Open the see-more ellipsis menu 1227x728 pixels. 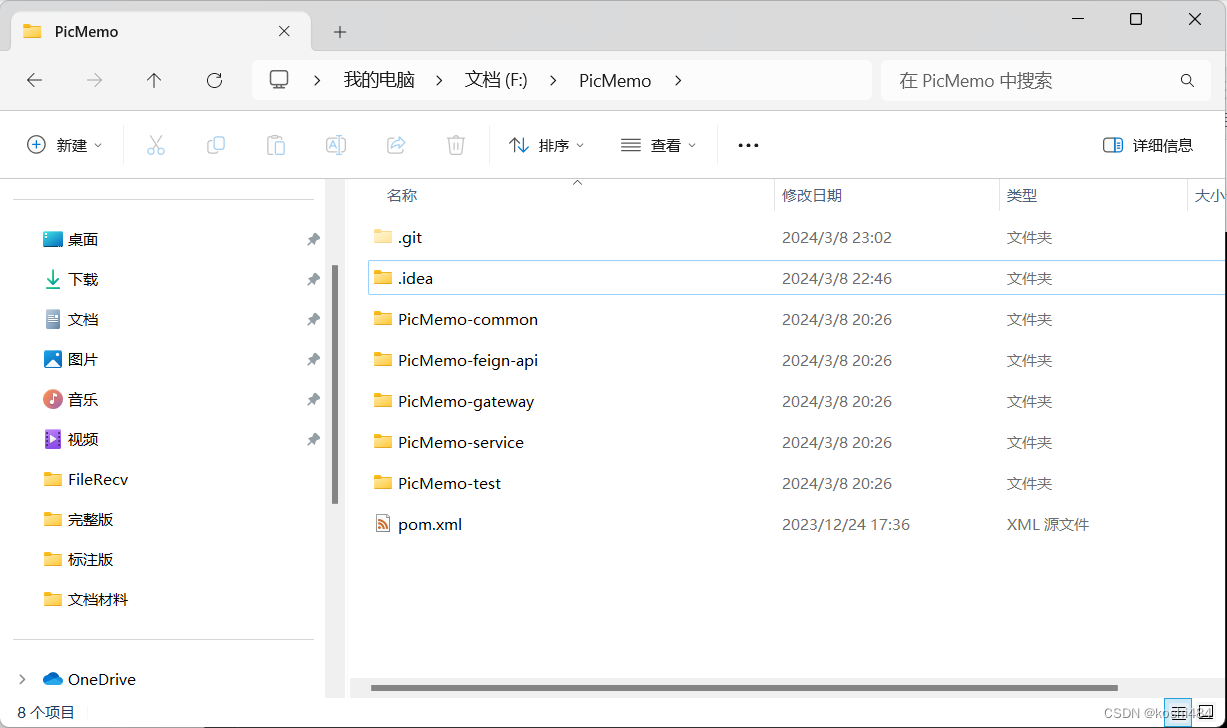(x=747, y=145)
